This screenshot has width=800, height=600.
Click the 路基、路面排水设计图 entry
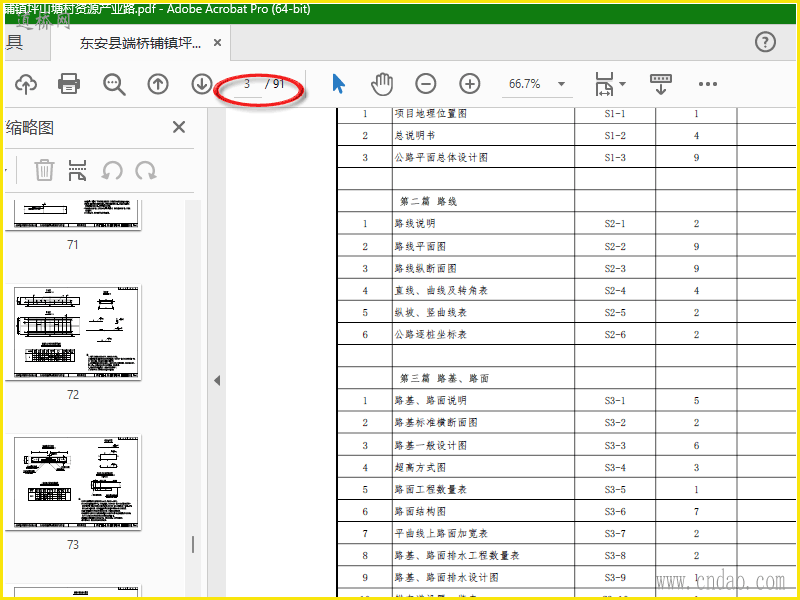(x=446, y=577)
